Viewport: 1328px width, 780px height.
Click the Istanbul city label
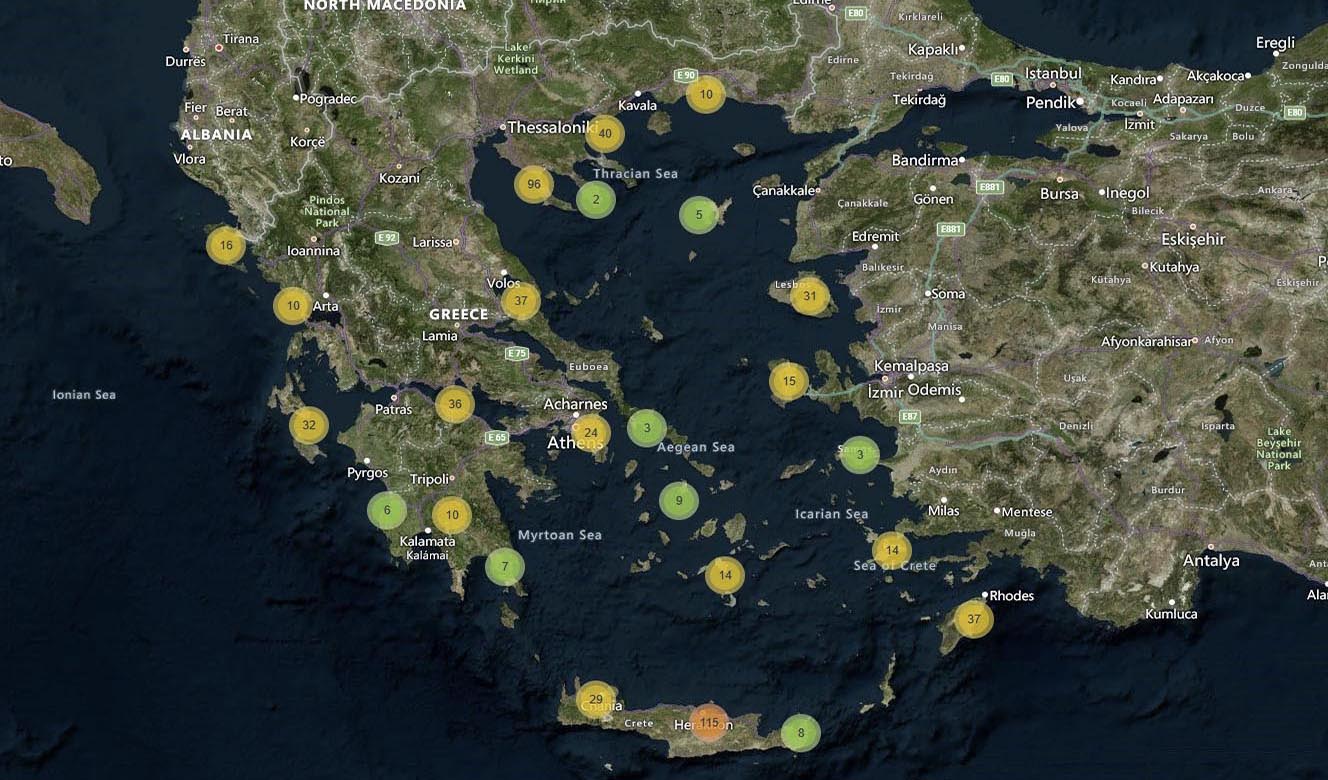click(x=1053, y=74)
